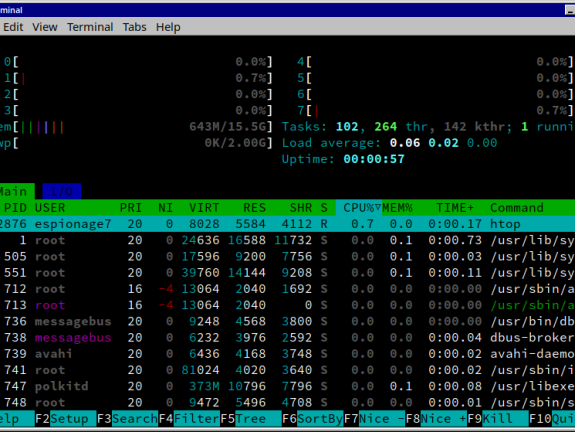The image size is (575, 432).
Task: Click the CPU 1 usage meter
Action: coord(138,78)
